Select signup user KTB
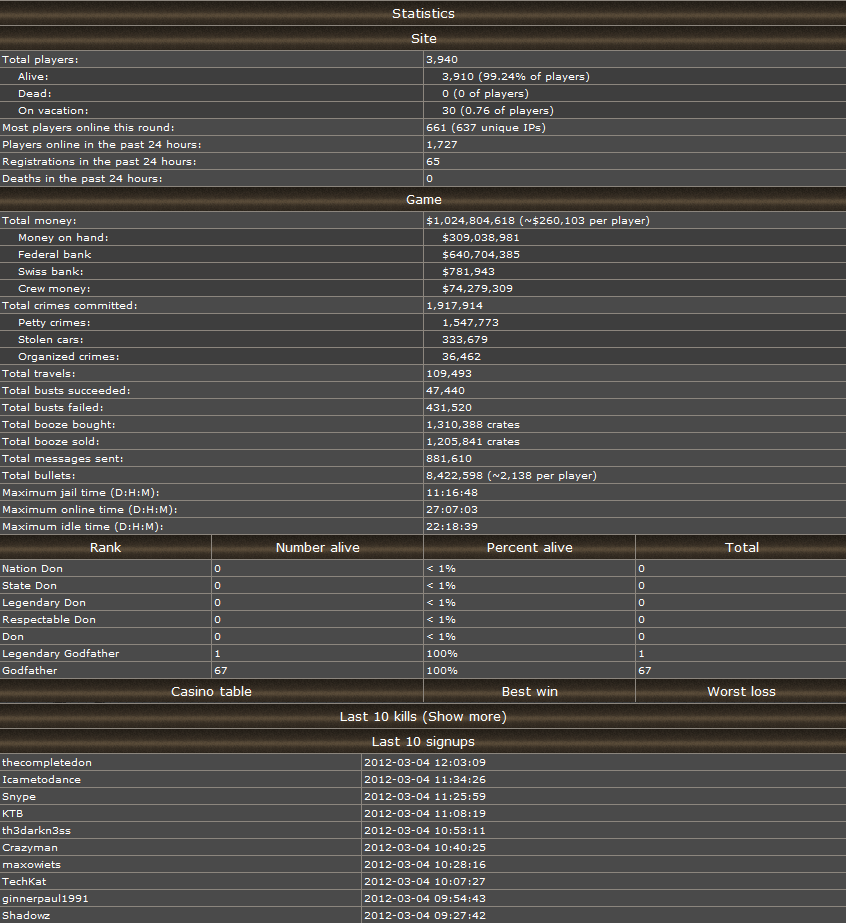Image resolution: width=846 pixels, height=923 pixels. 12,814
